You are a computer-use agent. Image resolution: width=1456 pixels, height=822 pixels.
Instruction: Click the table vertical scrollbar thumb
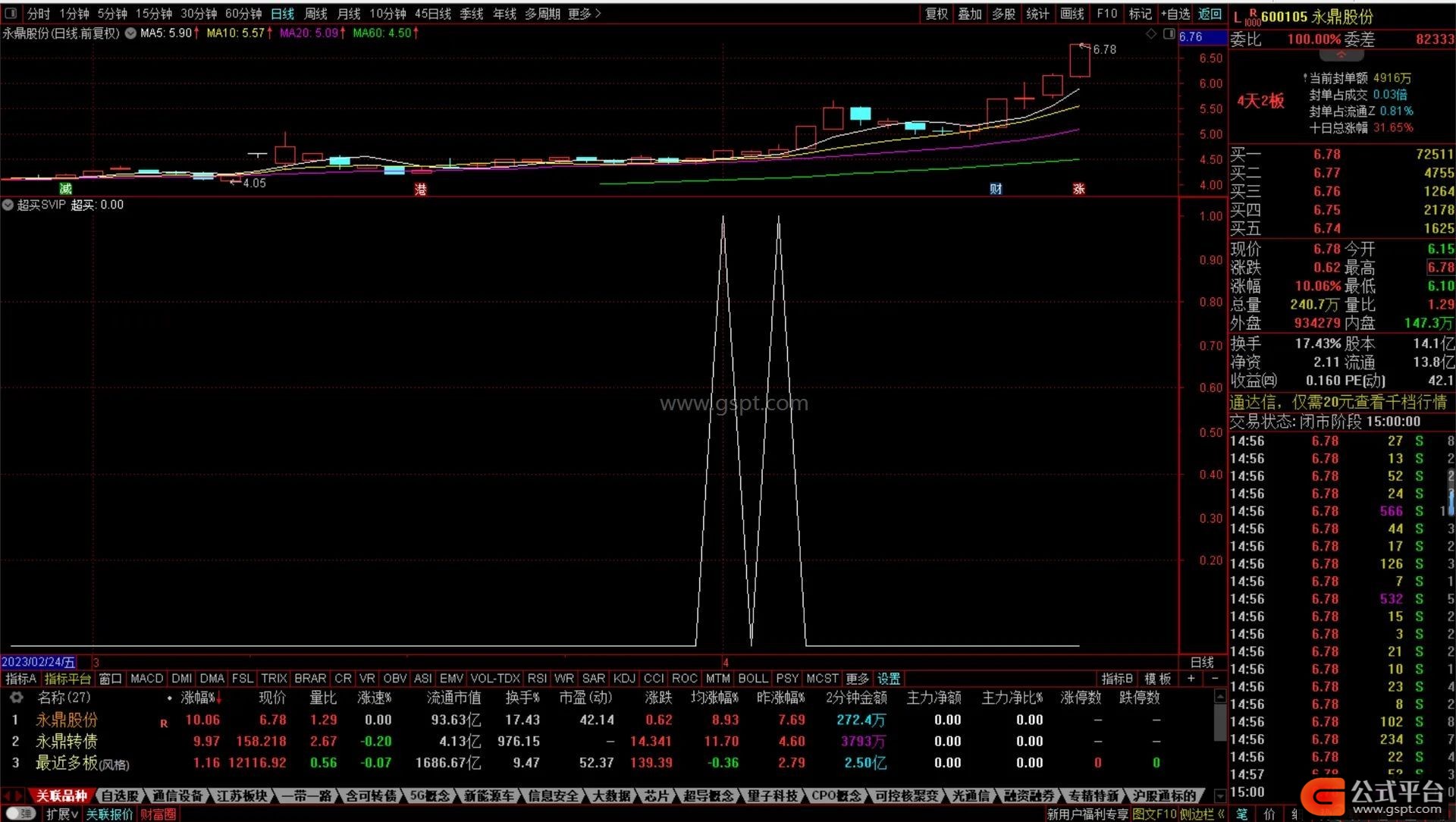pyautogui.click(x=1220, y=723)
